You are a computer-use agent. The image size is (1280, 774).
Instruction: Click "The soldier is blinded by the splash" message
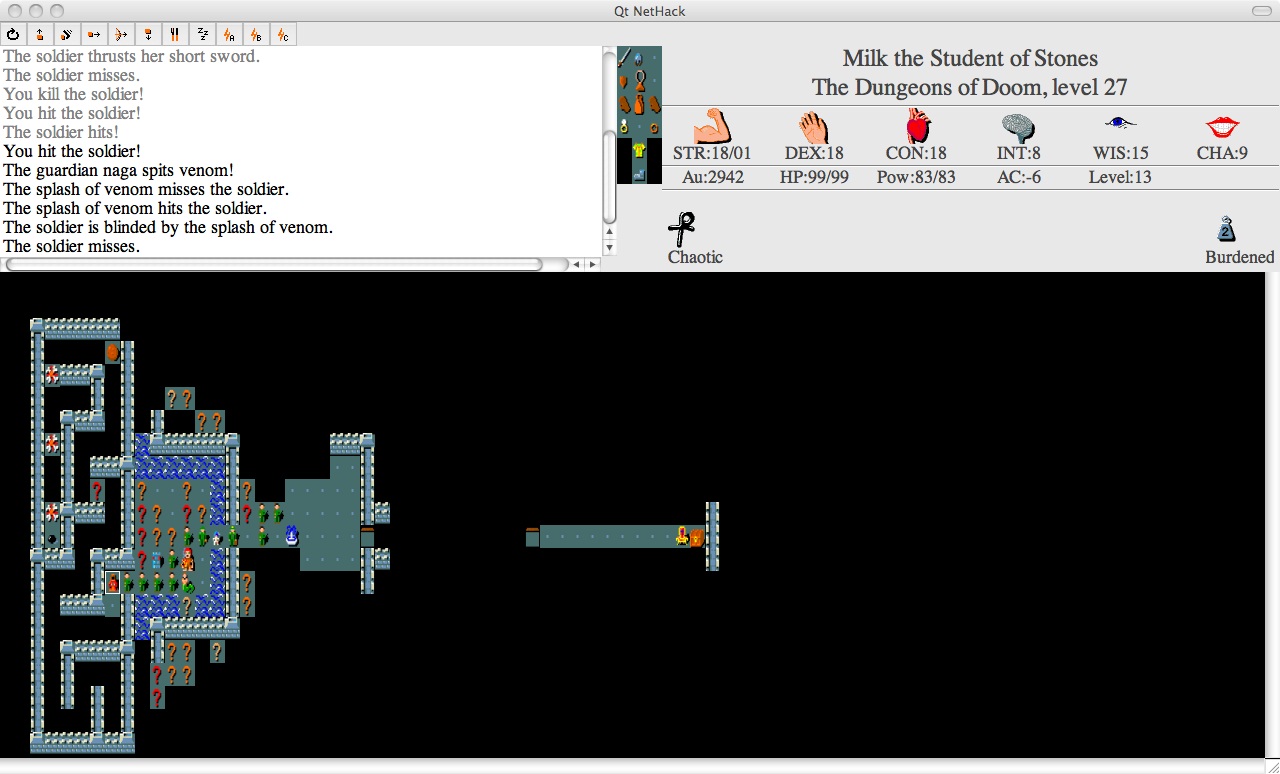[x=168, y=227]
